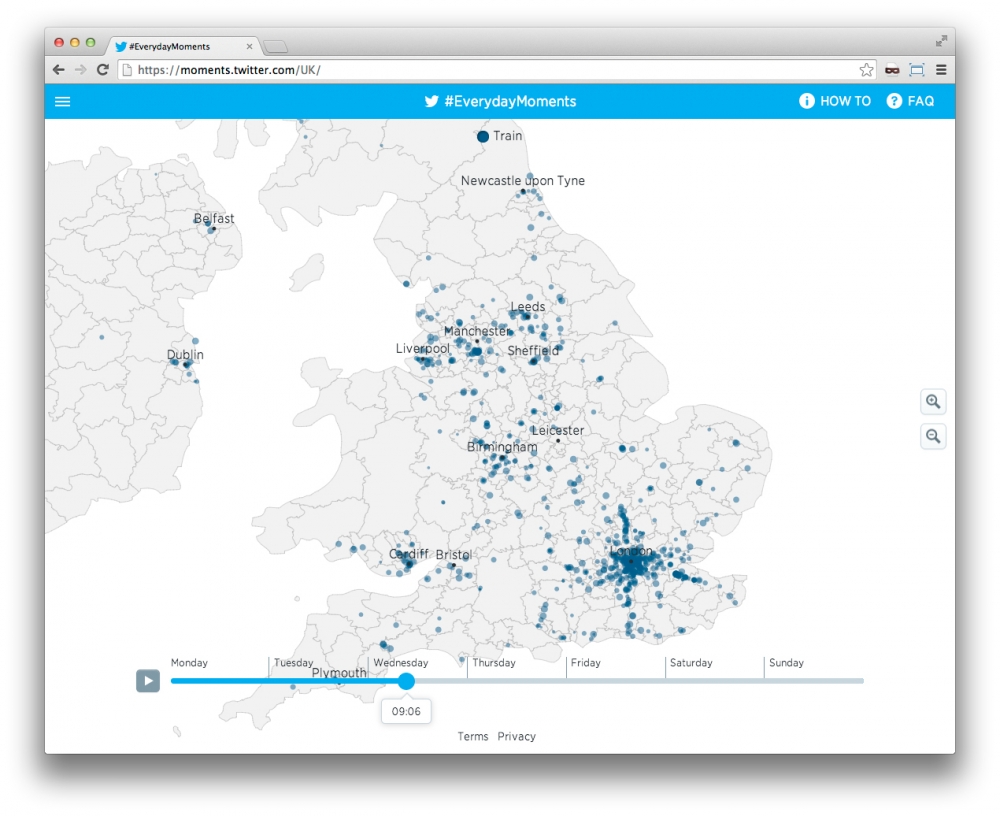Click the screen capture extension icon
The width and height of the screenshot is (1000, 816).
pos(916,70)
